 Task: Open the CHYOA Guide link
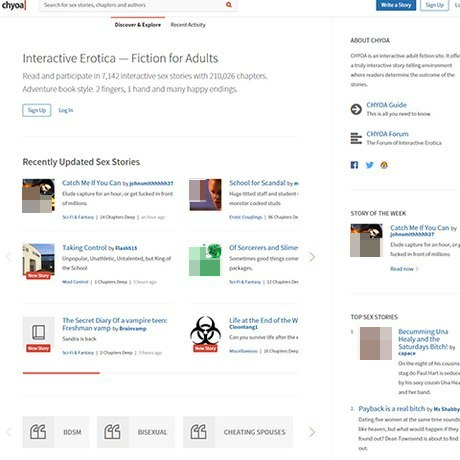click(386, 105)
